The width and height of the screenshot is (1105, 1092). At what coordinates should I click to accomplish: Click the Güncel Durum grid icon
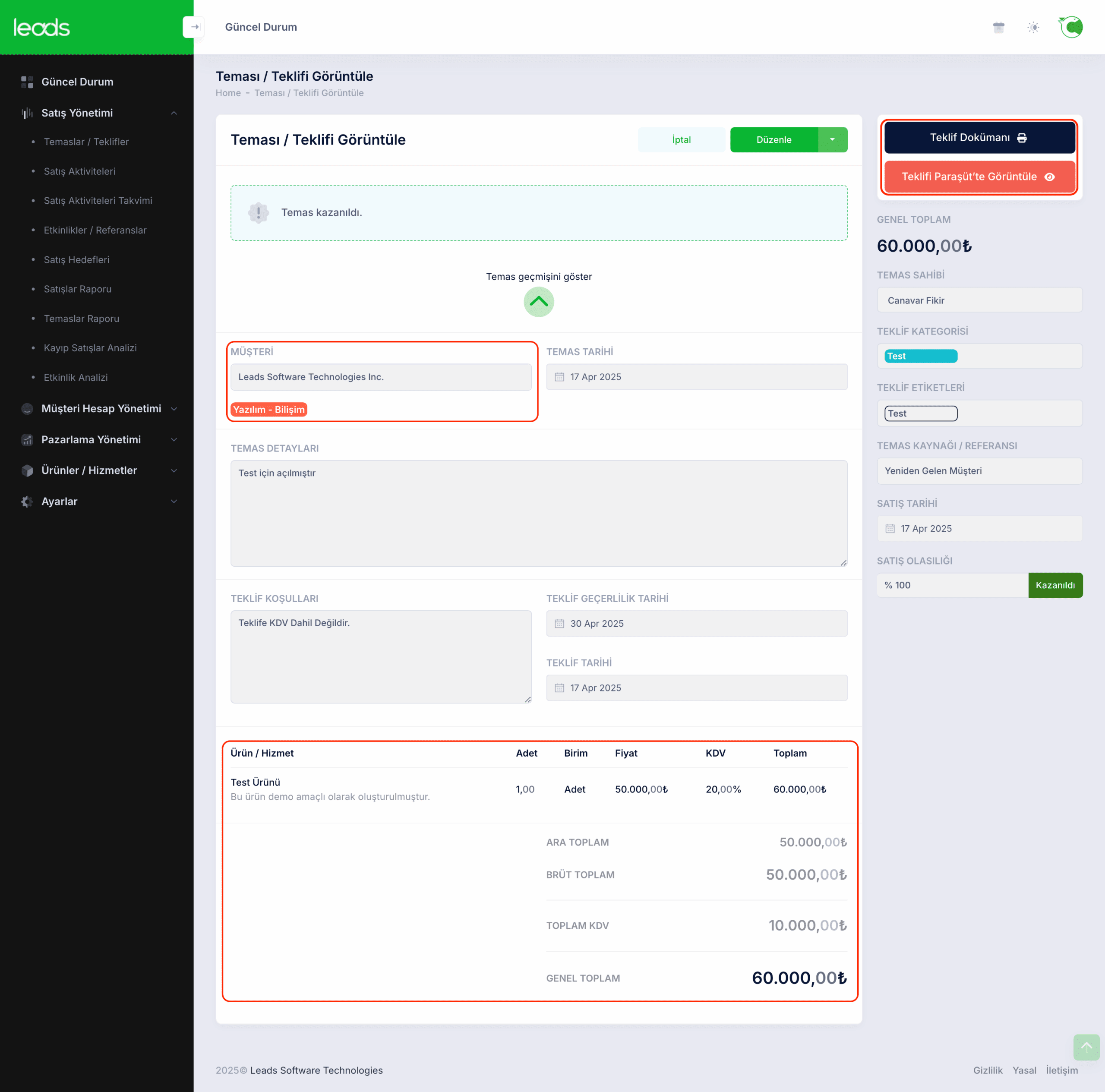pos(27,82)
